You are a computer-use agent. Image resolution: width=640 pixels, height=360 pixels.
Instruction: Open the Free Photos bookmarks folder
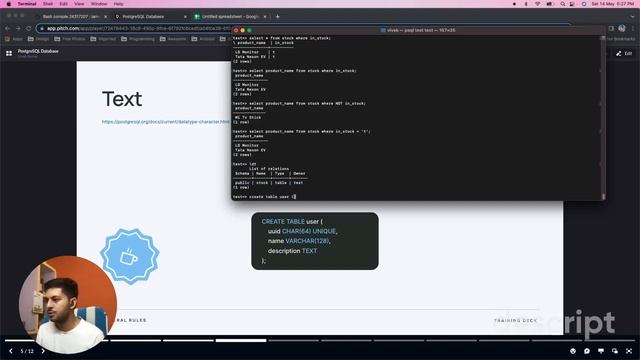[x=70, y=39]
